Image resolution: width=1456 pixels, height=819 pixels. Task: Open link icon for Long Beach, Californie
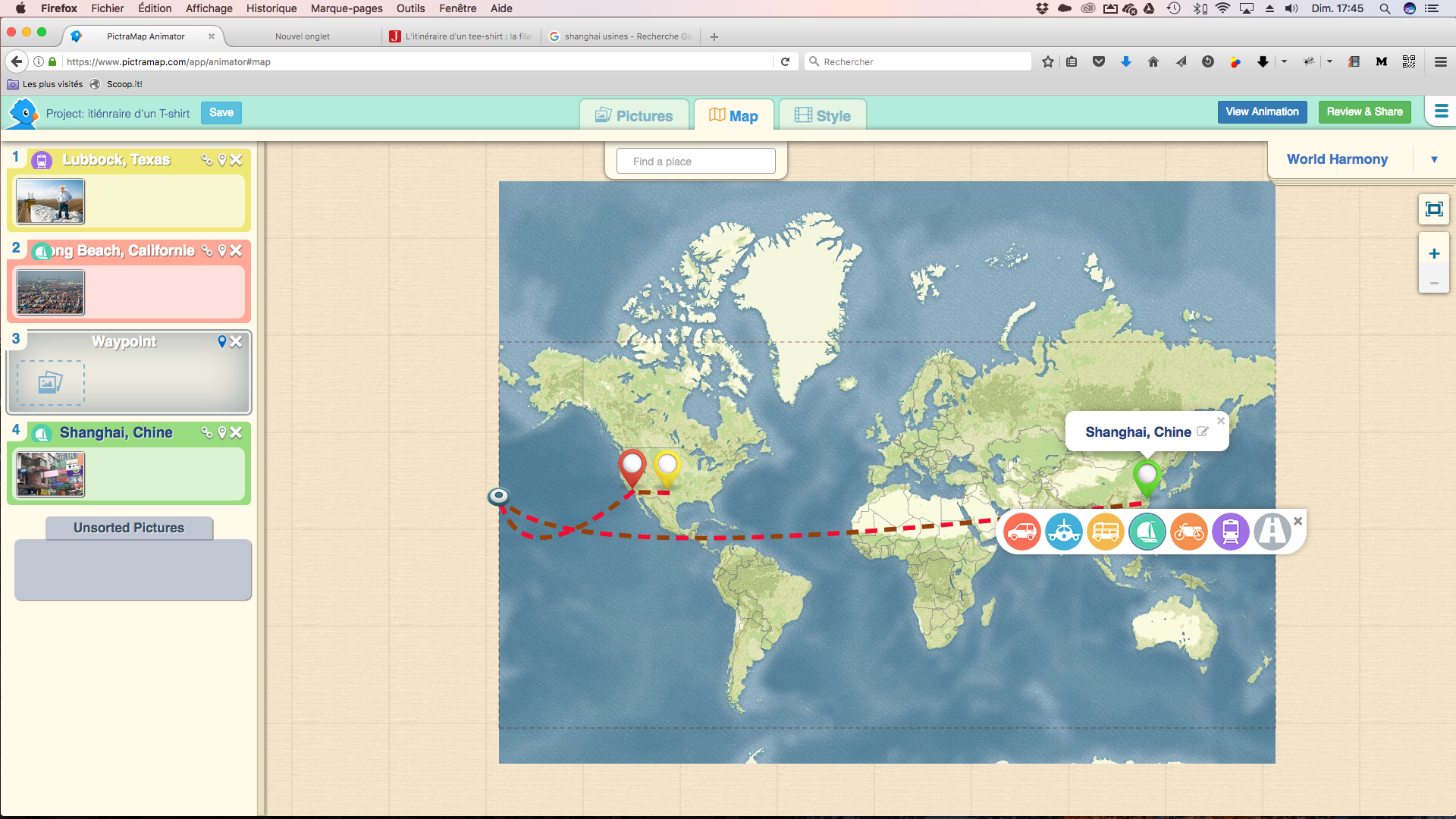[x=206, y=251]
